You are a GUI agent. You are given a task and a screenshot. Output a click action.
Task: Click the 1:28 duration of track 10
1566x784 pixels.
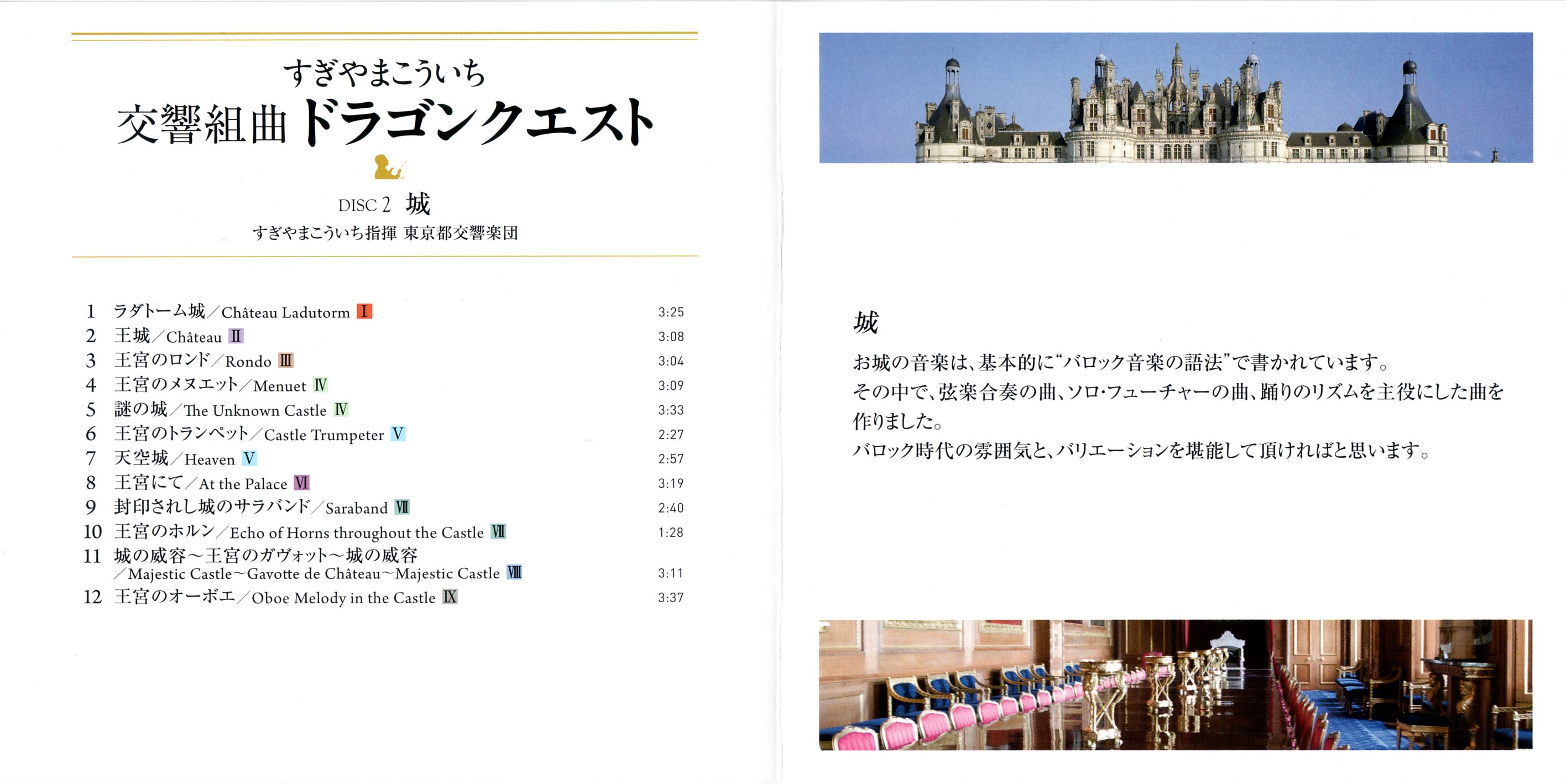pos(671,532)
